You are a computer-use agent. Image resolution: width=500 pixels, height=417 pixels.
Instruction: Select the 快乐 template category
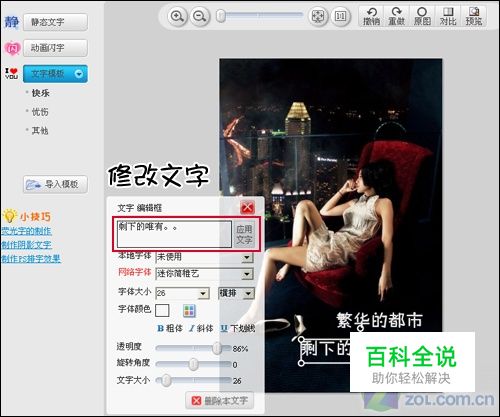tap(40, 93)
